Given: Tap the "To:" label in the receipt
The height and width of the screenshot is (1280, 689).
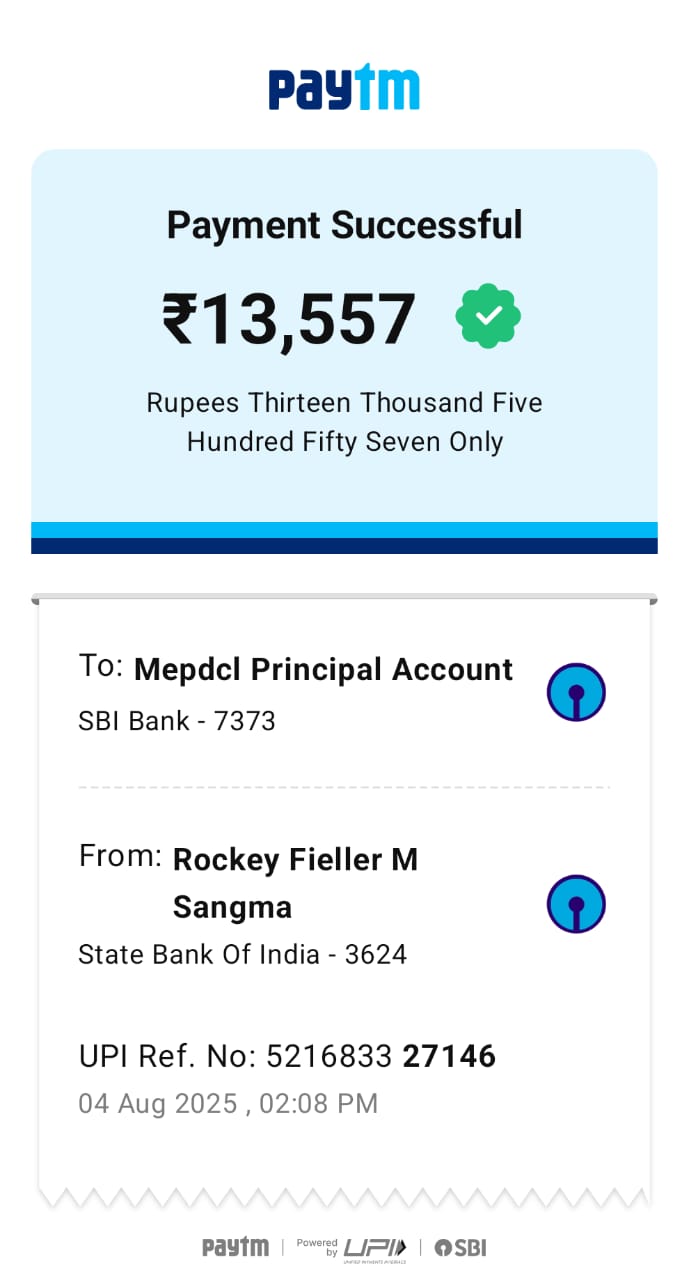Looking at the screenshot, I should coord(101,666).
